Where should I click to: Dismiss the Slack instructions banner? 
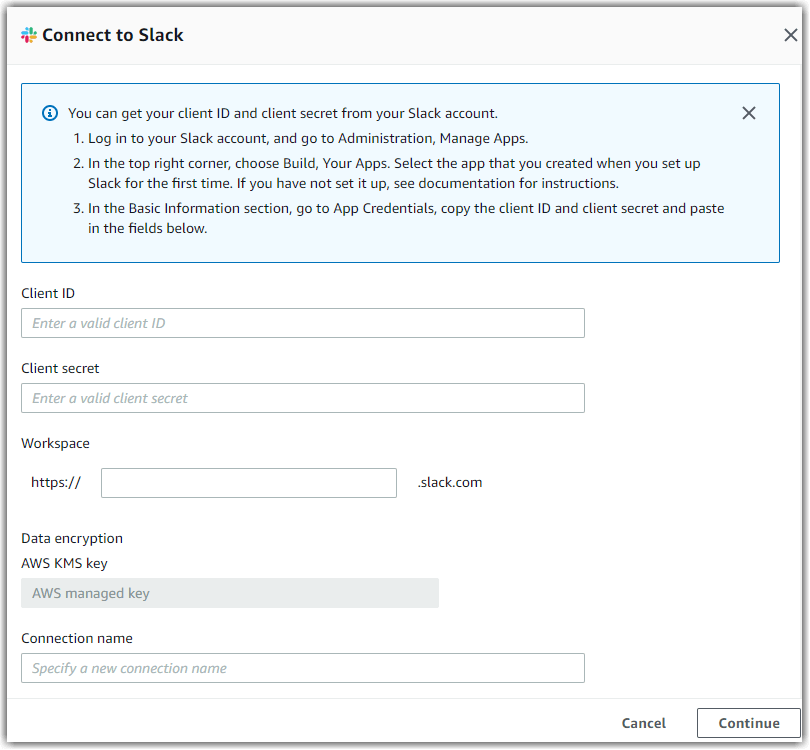pos(749,113)
